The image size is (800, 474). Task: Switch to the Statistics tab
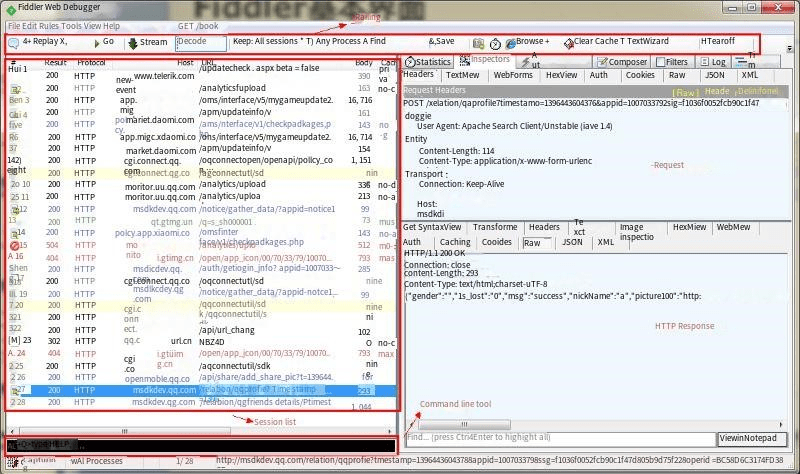click(428, 62)
